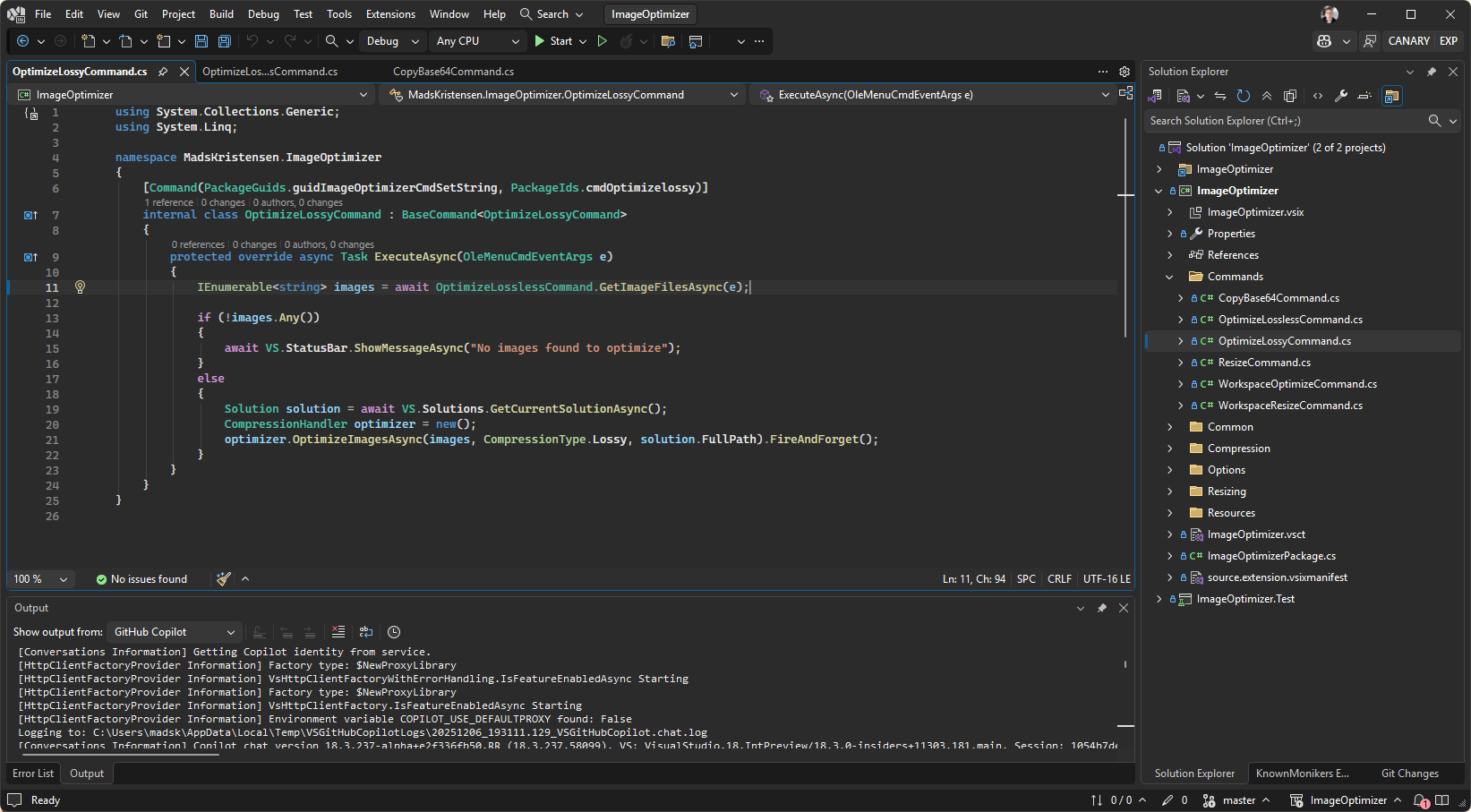Open Properties via the wrench icon
The width and height of the screenshot is (1471, 812).
click(1340, 96)
